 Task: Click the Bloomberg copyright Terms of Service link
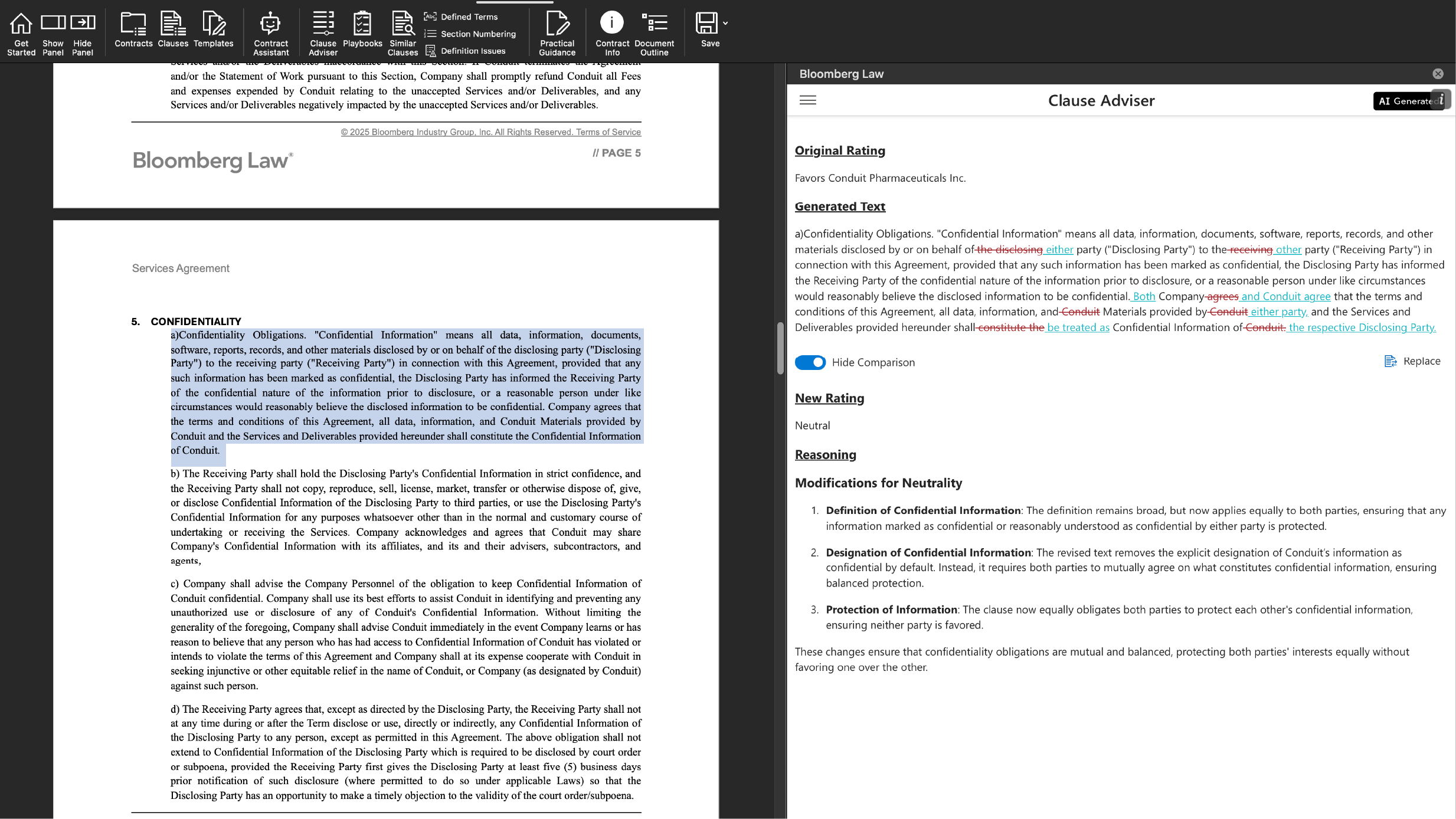(490, 132)
